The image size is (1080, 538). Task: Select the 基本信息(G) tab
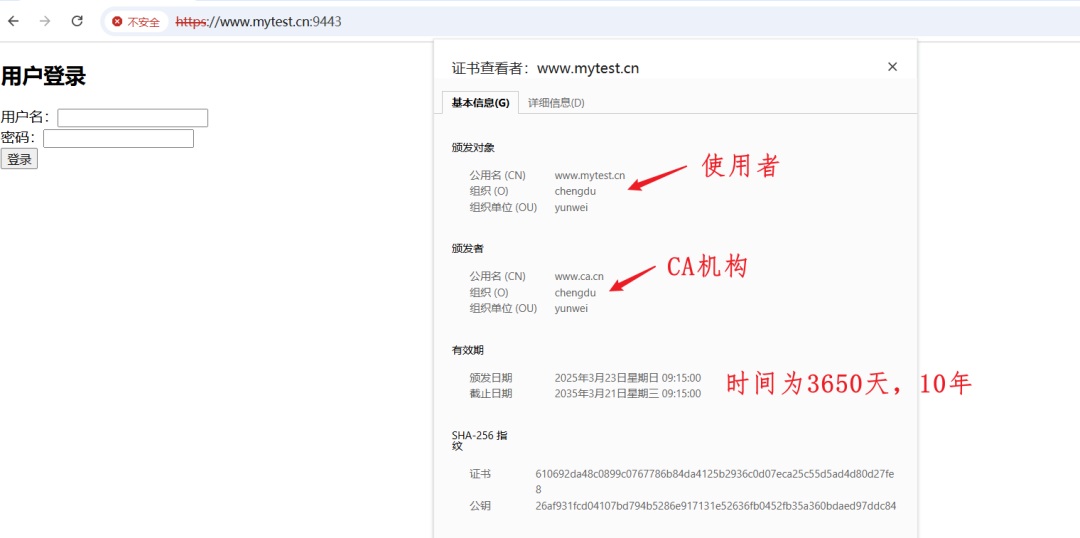point(480,102)
